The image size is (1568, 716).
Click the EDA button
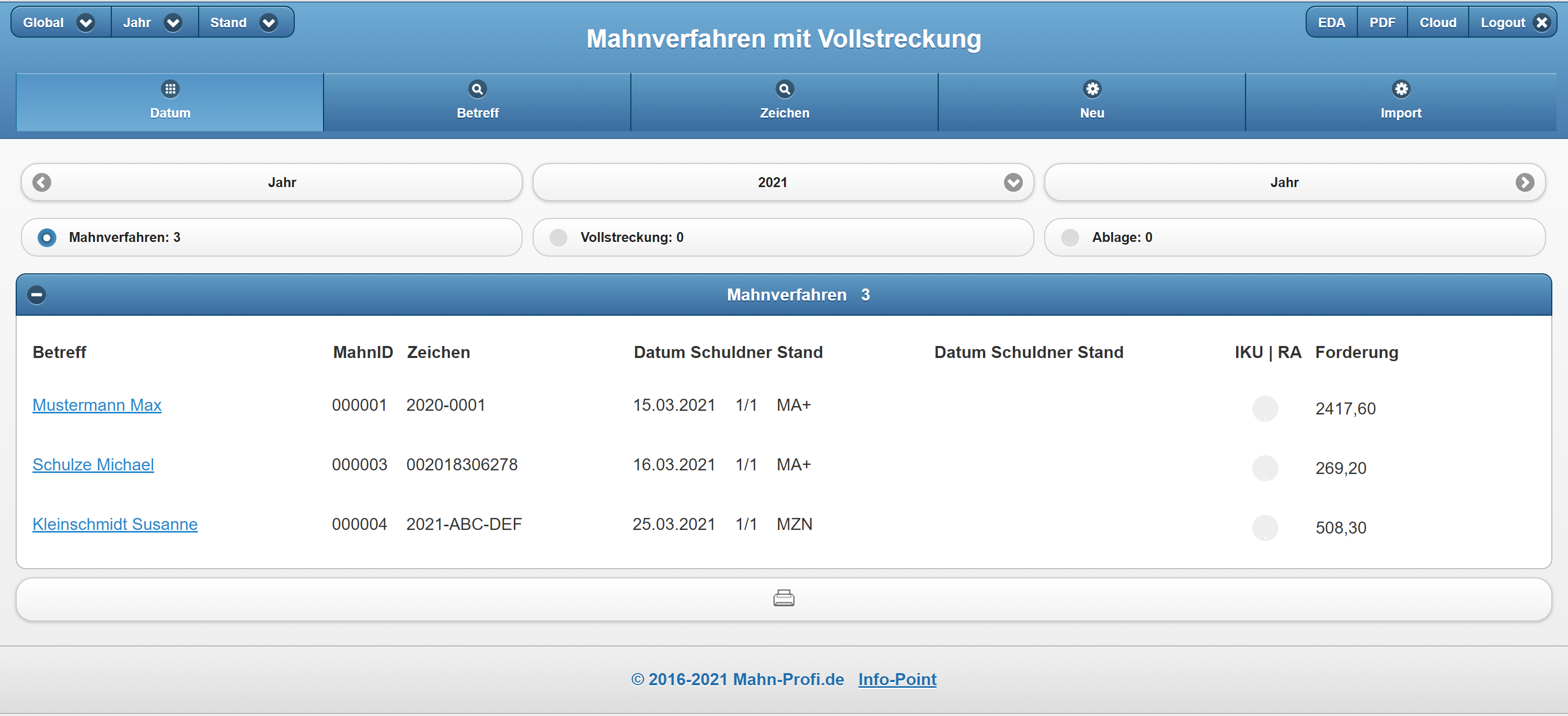point(1331,22)
